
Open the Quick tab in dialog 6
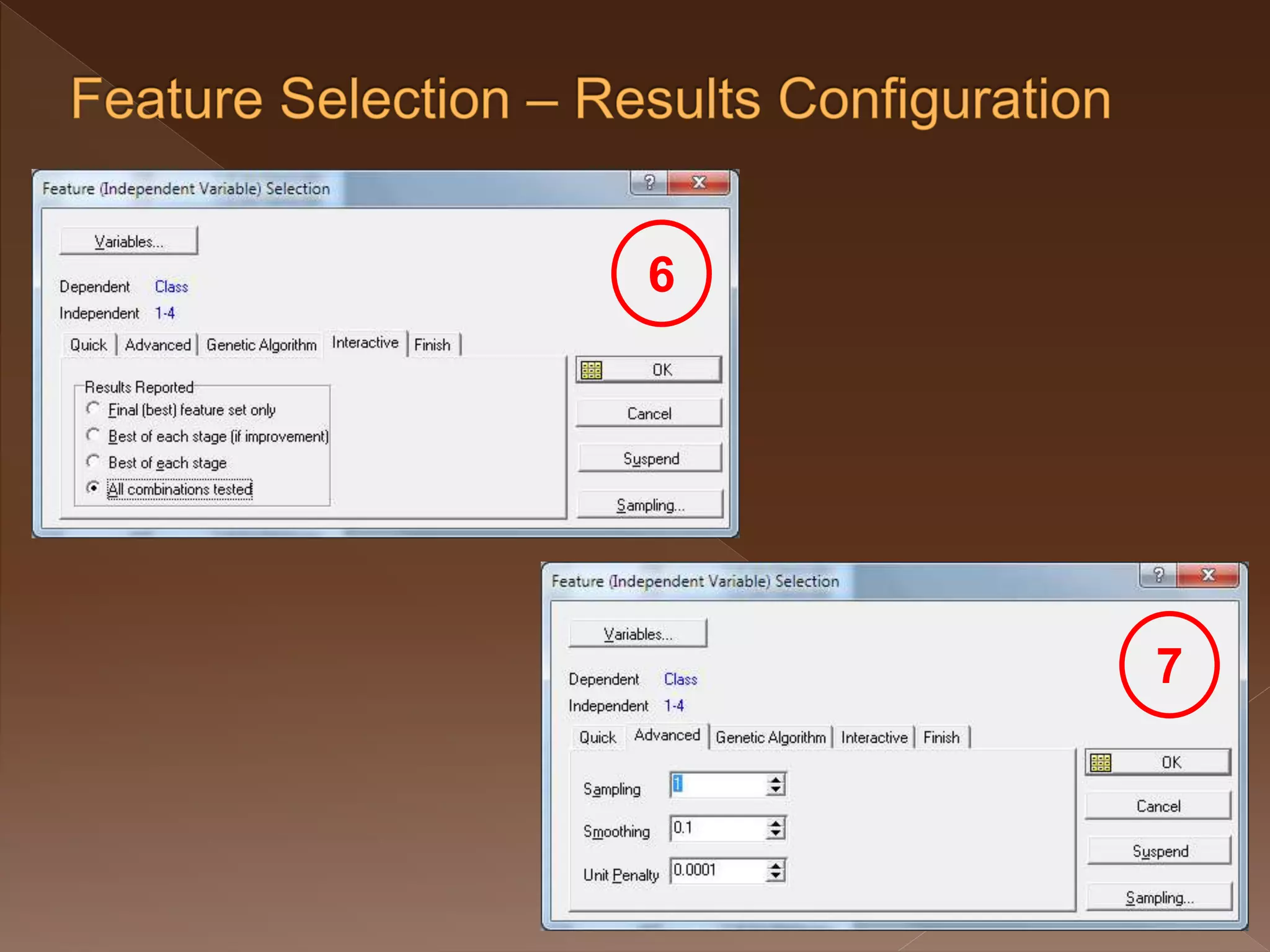click(x=88, y=345)
